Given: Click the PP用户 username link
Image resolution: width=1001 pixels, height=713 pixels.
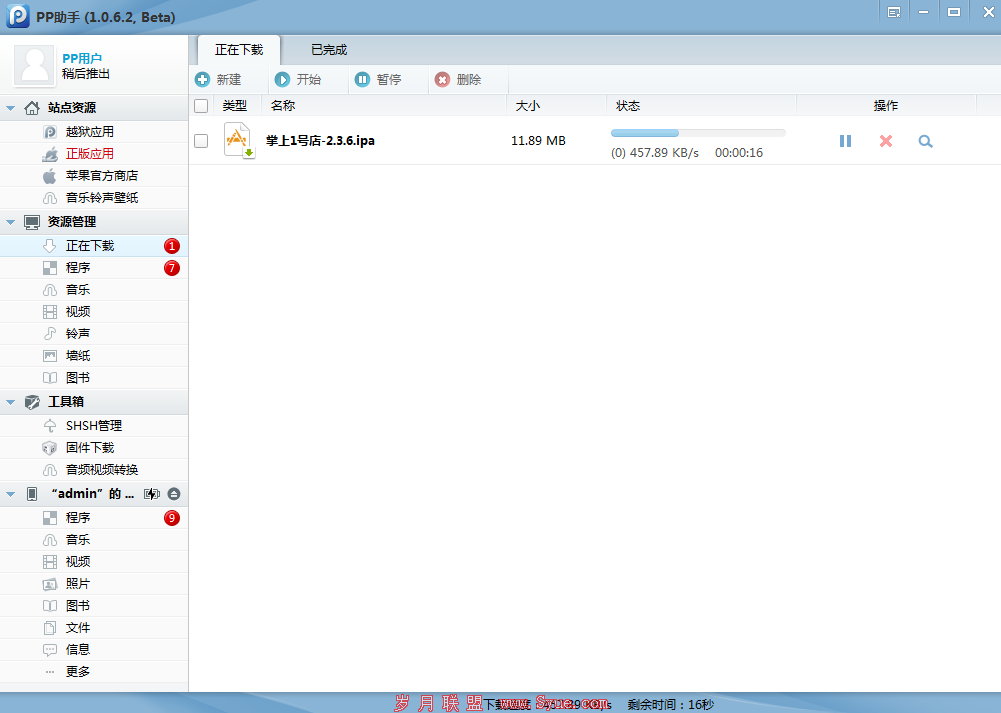Looking at the screenshot, I should [x=82, y=58].
